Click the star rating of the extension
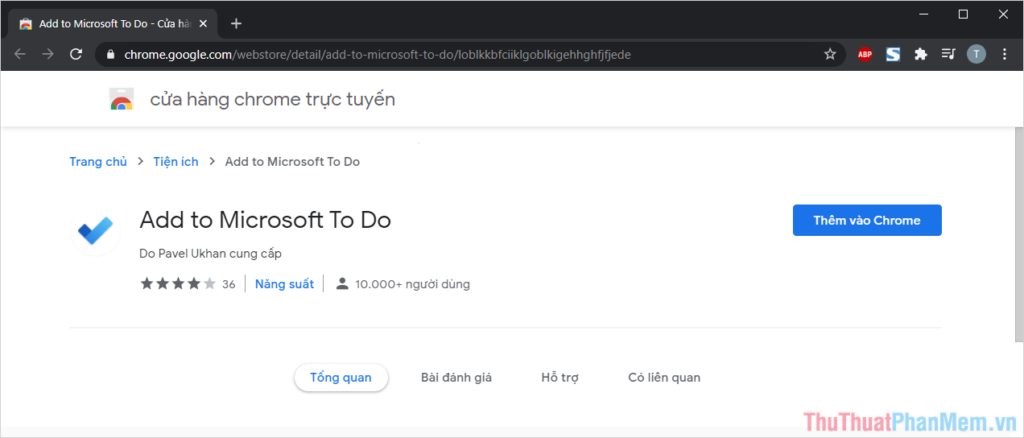 178,284
